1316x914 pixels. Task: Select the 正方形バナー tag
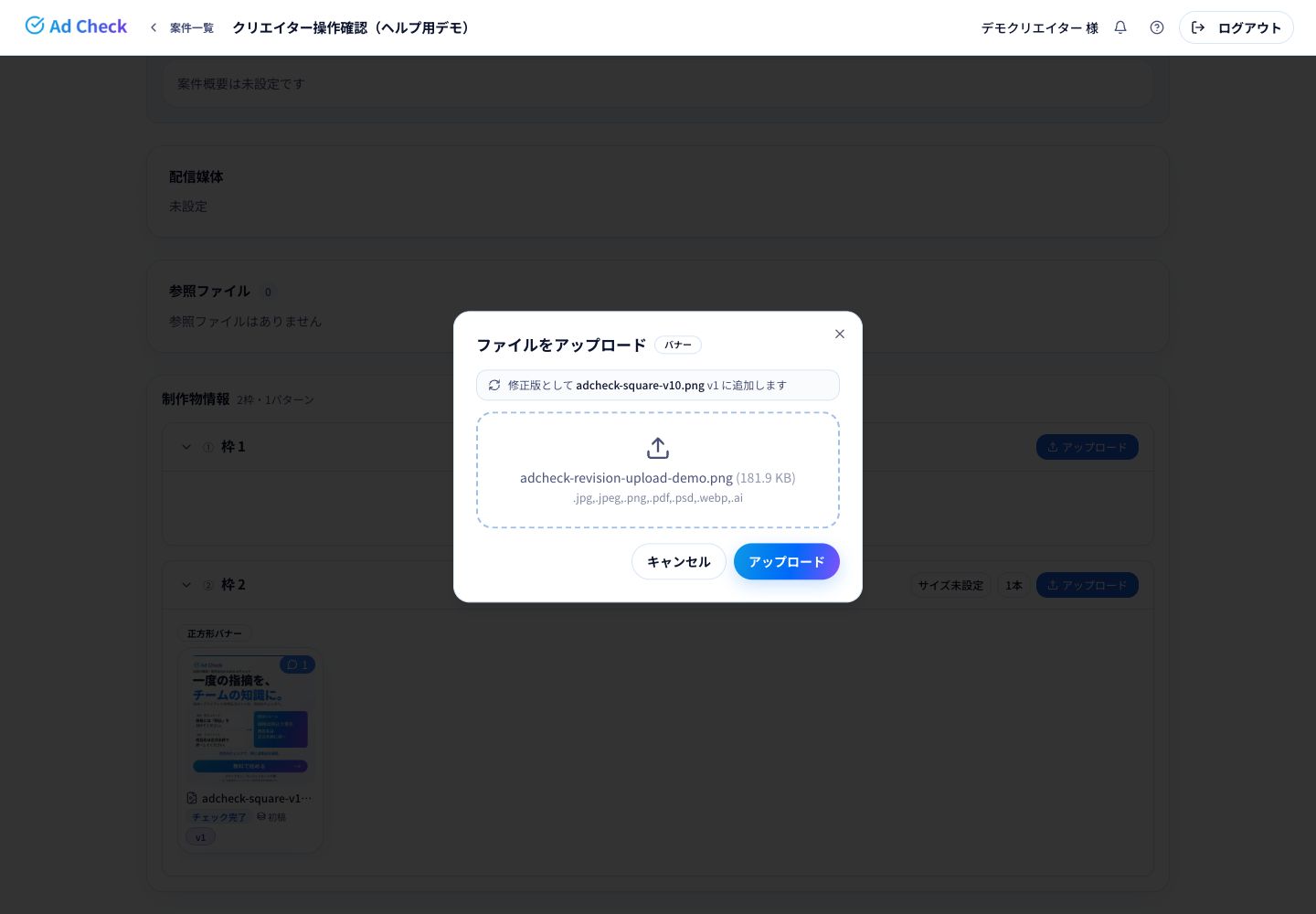pyautogui.click(x=215, y=633)
